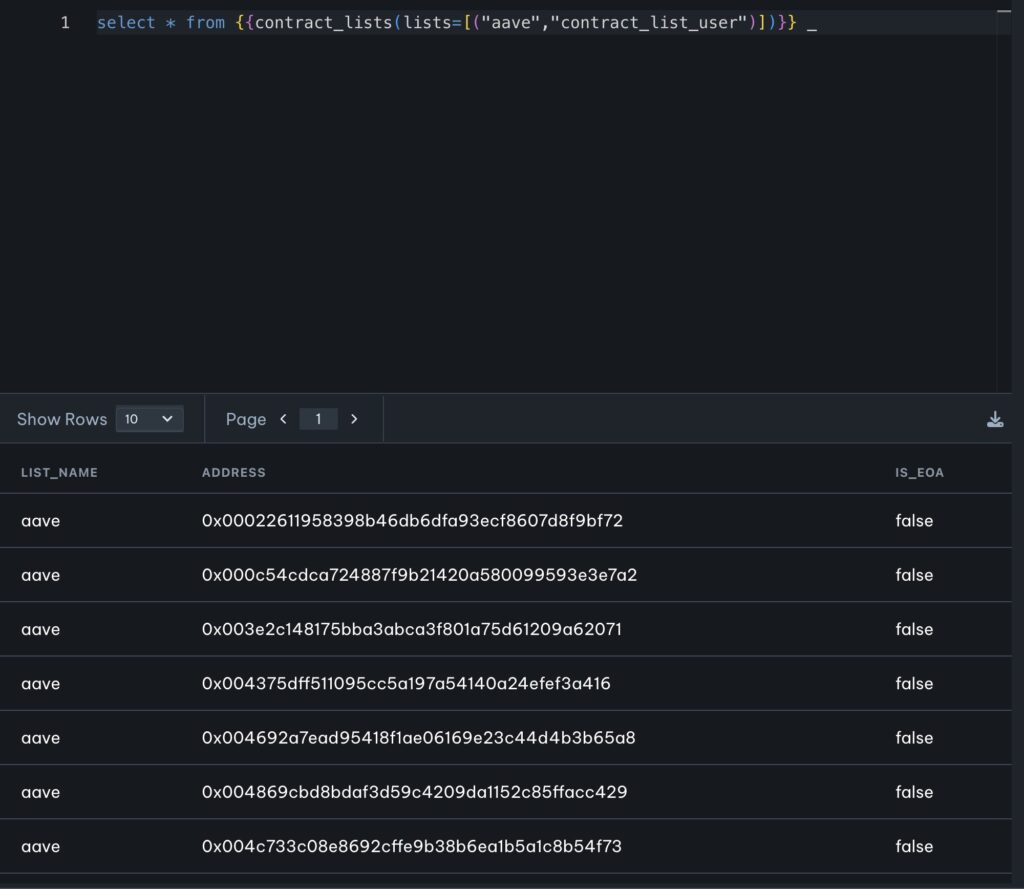The image size is (1024, 889).
Task: Click the IS_EOA column header
Action: coord(919,472)
